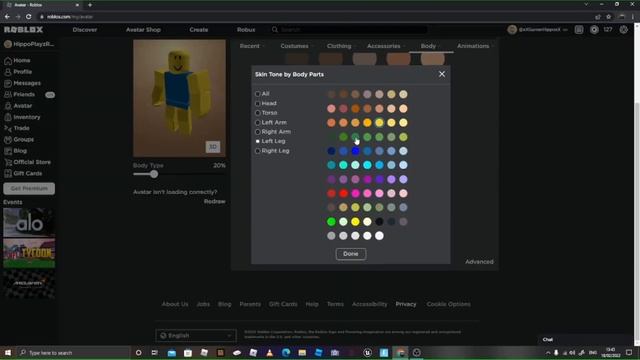
Task: Pick the bright blue skin tone swatch
Action: coord(356,151)
